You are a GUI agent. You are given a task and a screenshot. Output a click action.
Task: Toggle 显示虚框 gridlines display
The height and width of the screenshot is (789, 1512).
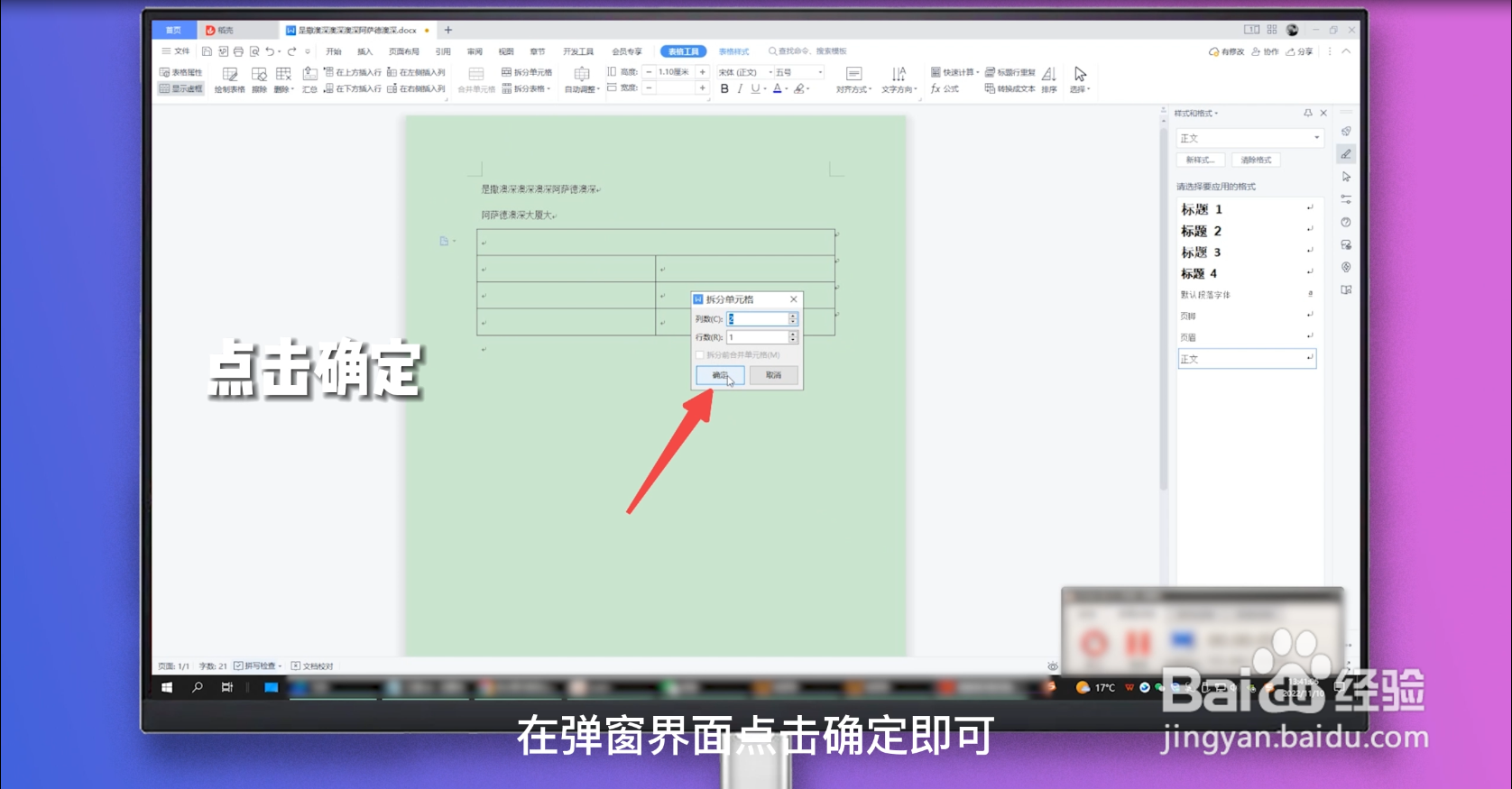pyautogui.click(x=181, y=88)
